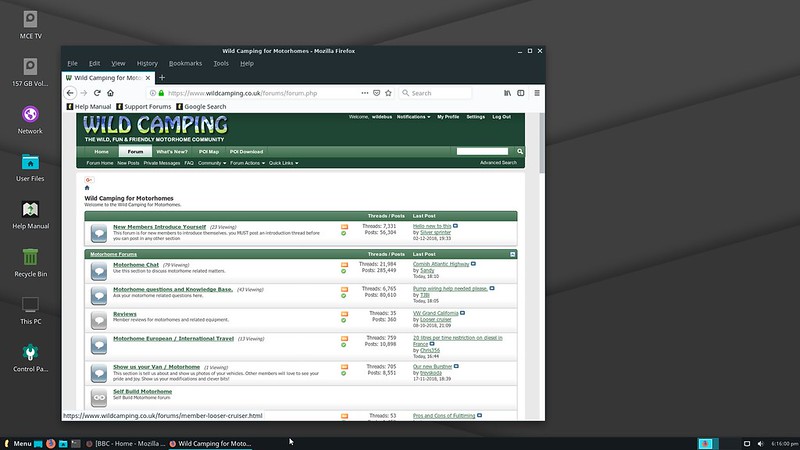Open the Bookmarks menu in Firefox

(185, 63)
